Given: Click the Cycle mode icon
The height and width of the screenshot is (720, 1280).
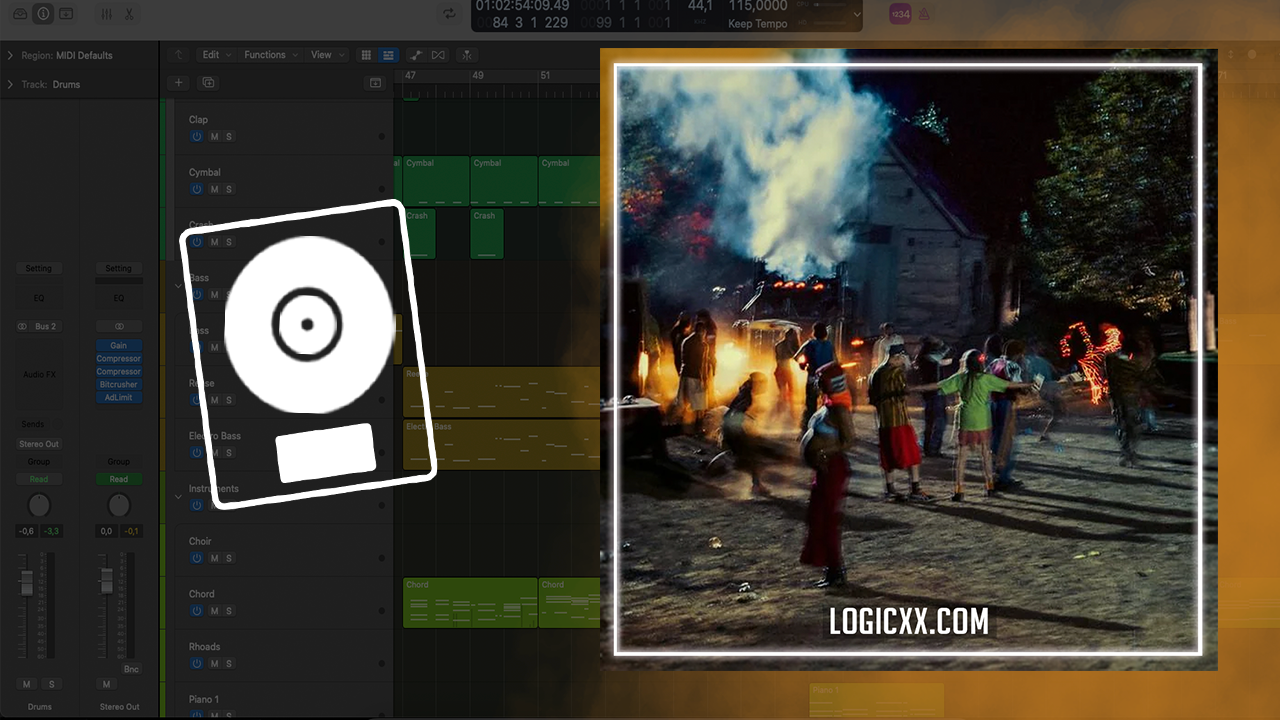Looking at the screenshot, I should click(450, 14).
